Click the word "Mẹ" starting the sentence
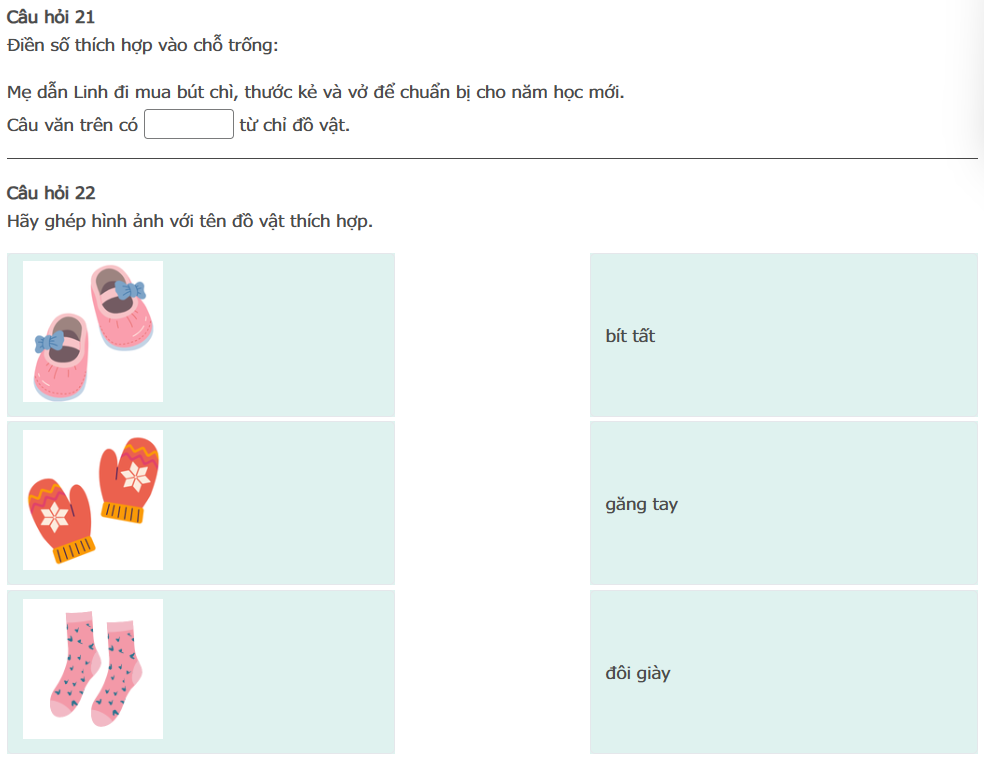Viewport: 984px width, 760px height. click(18, 93)
